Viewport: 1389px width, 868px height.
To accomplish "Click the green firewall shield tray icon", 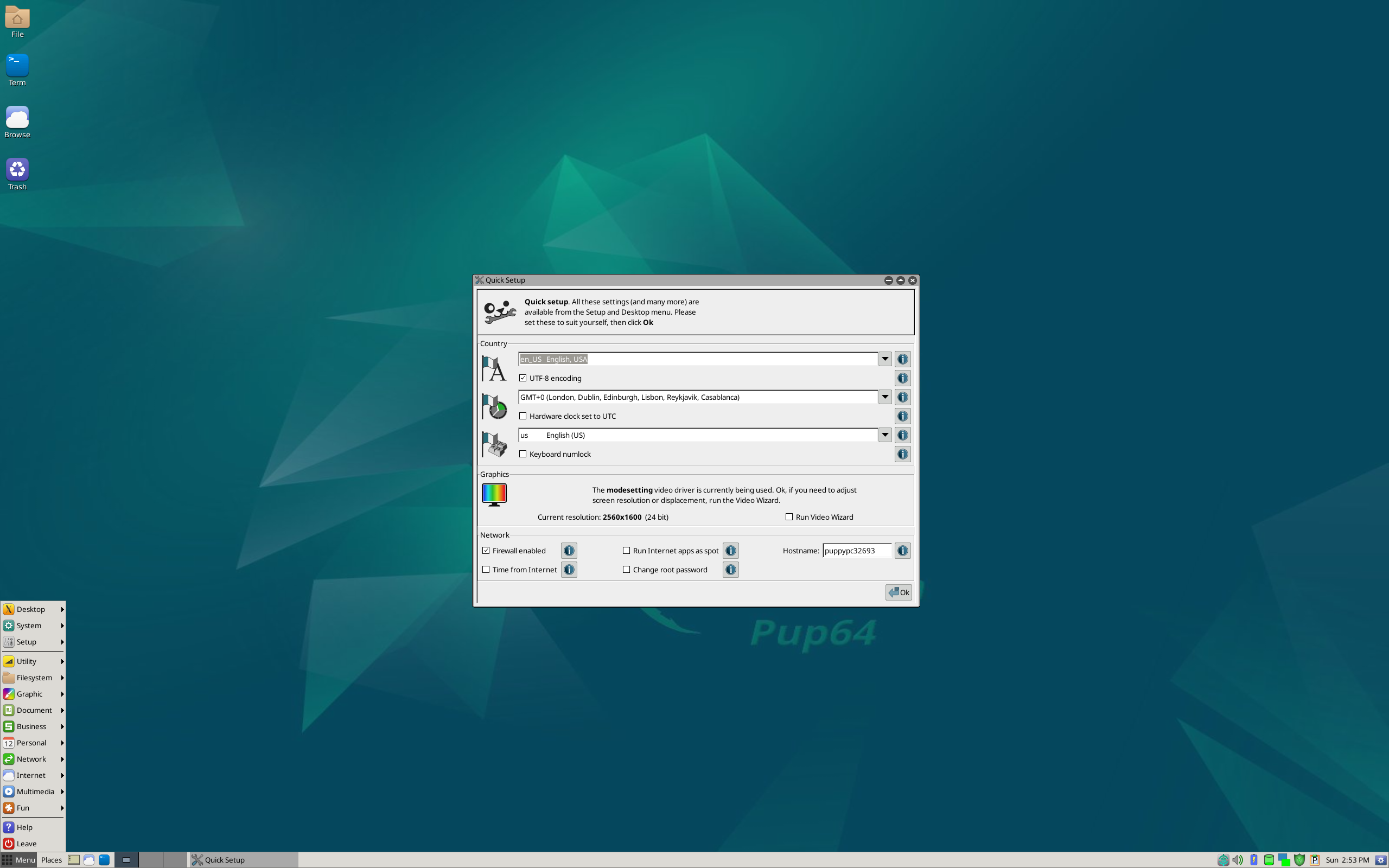I will pyautogui.click(x=1299, y=859).
